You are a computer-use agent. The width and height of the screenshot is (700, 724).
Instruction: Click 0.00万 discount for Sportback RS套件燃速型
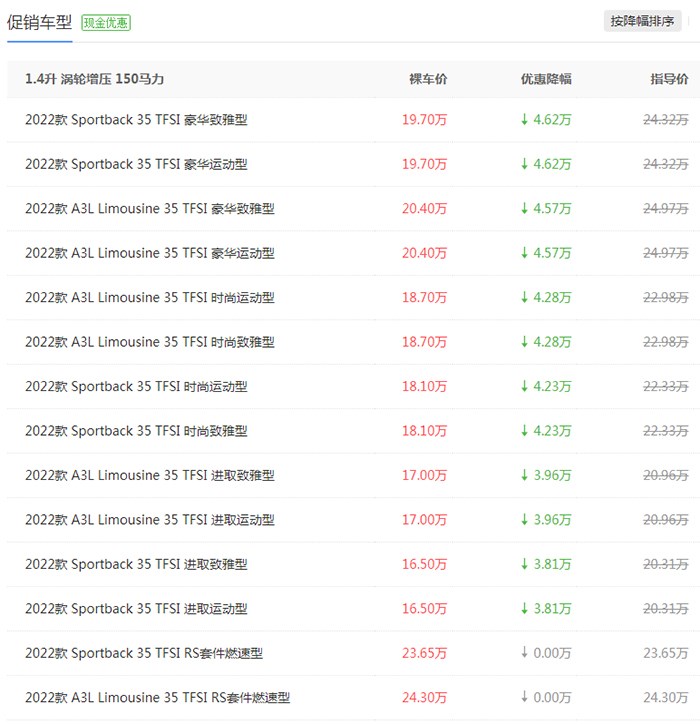pyautogui.click(x=546, y=653)
